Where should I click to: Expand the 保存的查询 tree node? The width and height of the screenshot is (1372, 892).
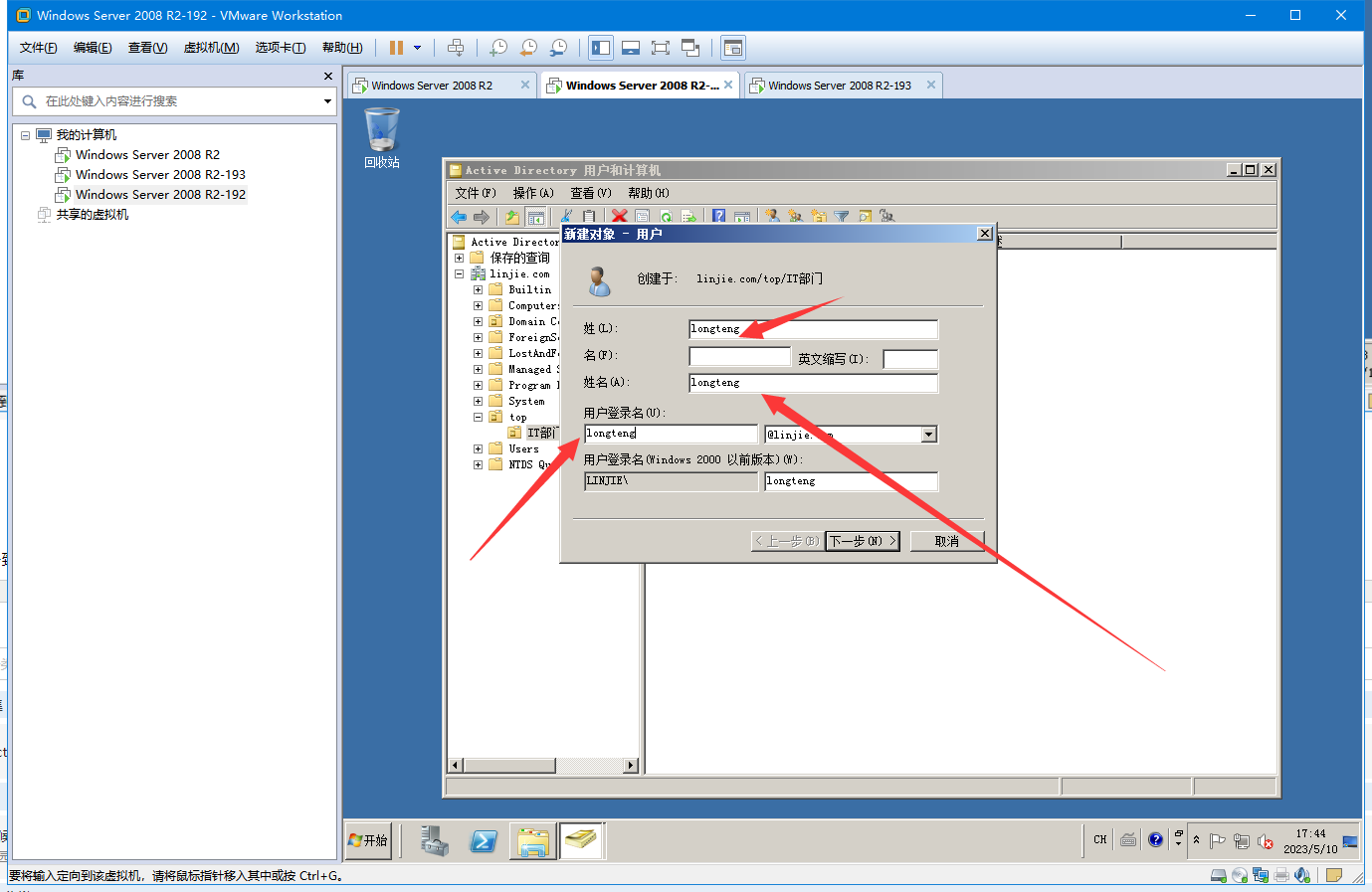pos(460,258)
